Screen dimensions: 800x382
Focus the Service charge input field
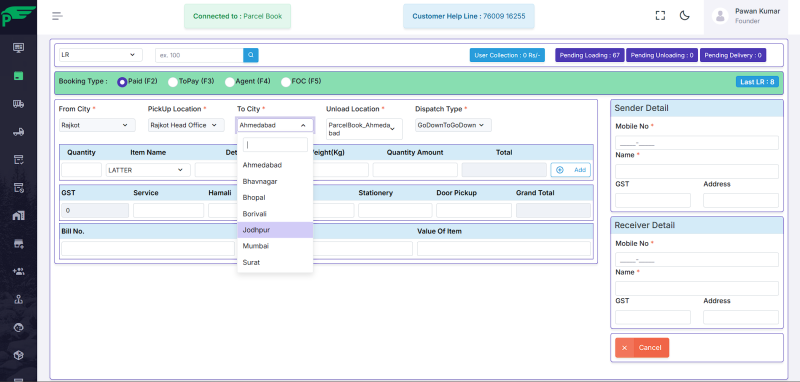(168, 211)
